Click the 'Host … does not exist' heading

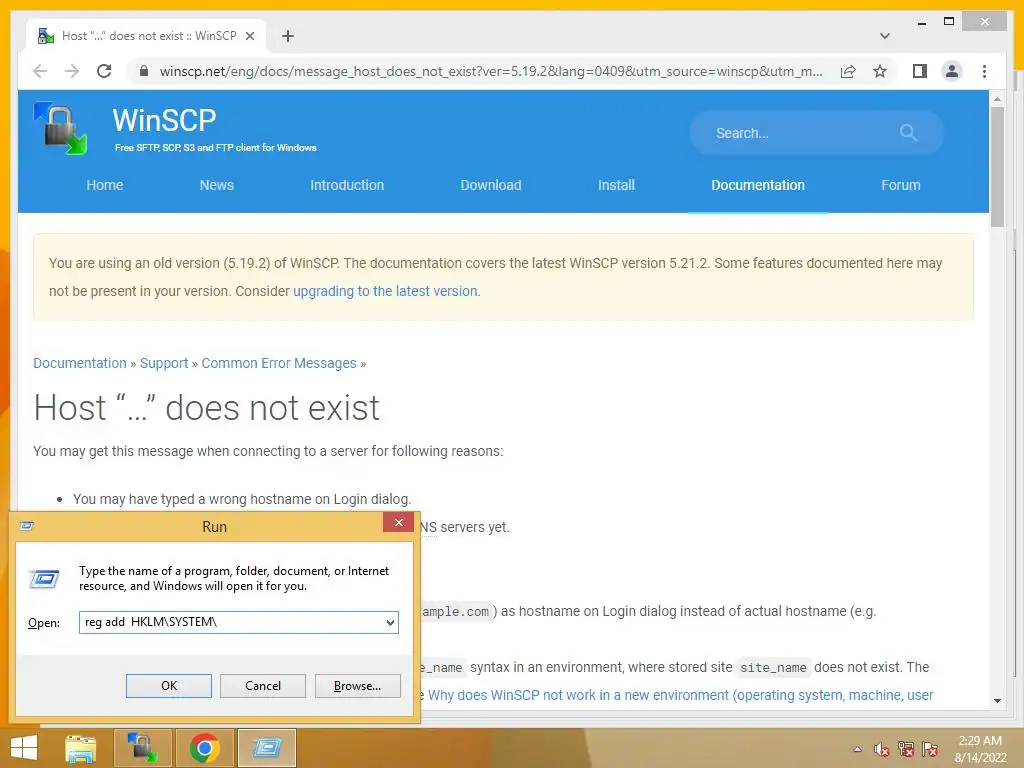coord(206,408)
